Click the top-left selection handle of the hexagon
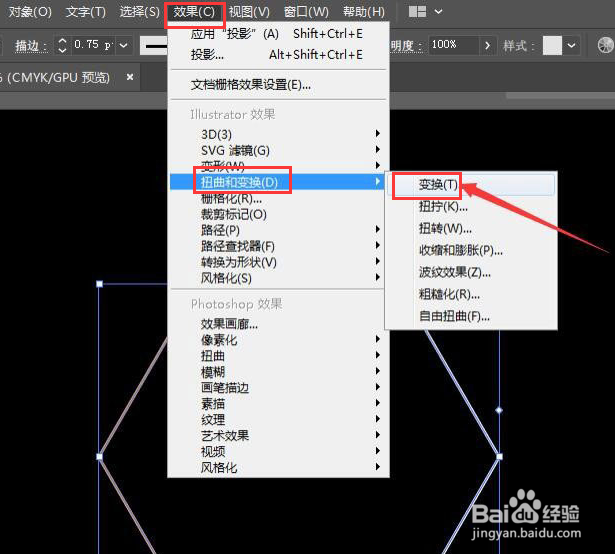615x554 pixels. (x=100, y=284)
